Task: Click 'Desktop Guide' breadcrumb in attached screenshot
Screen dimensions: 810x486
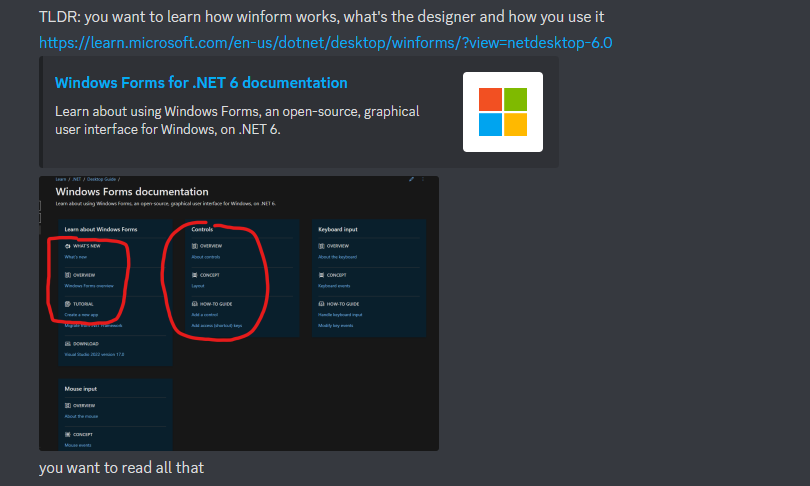Action: click(101, 179)
